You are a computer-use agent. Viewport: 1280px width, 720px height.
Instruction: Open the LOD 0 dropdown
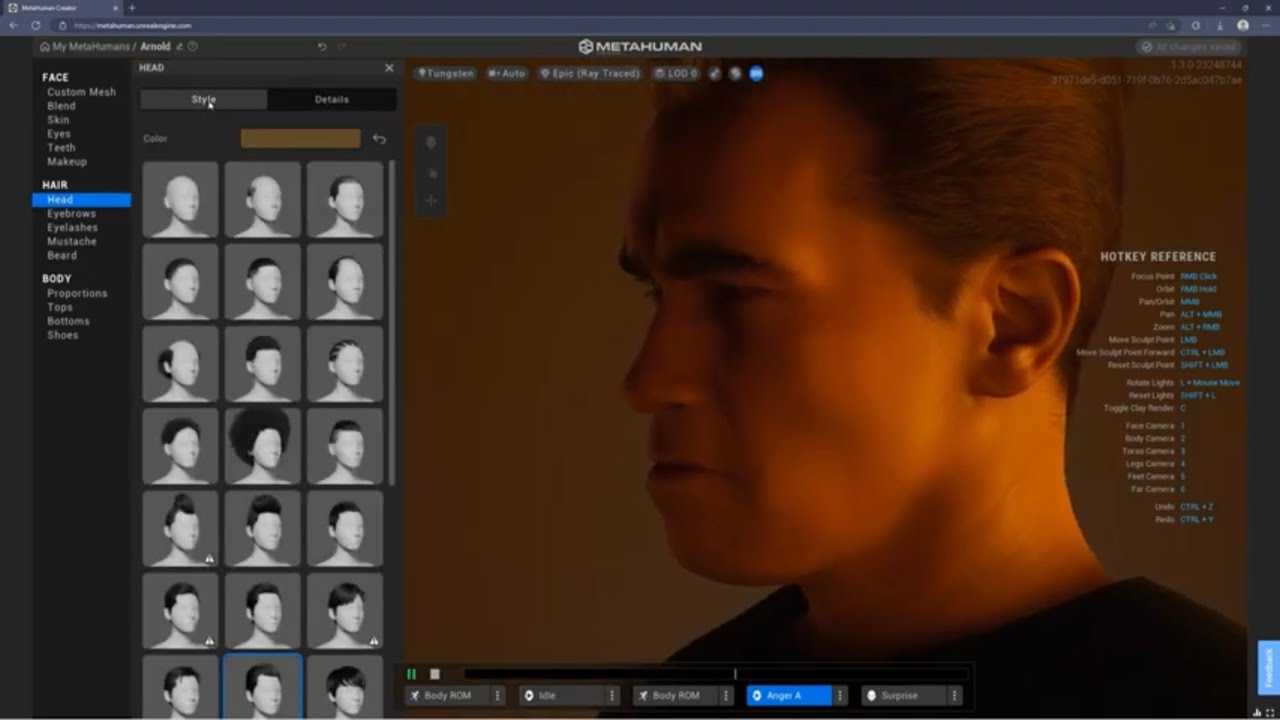click(x=675, y=73)
